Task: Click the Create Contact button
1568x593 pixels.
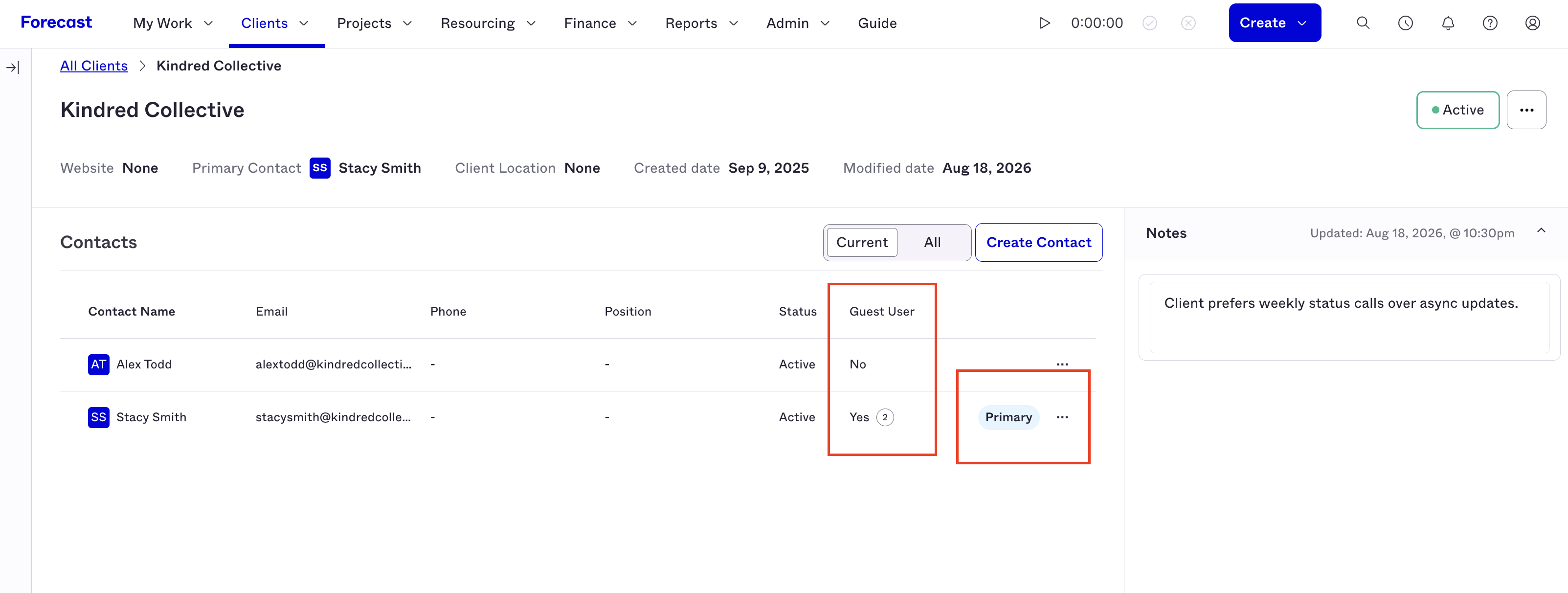Action: (1038, 242)
